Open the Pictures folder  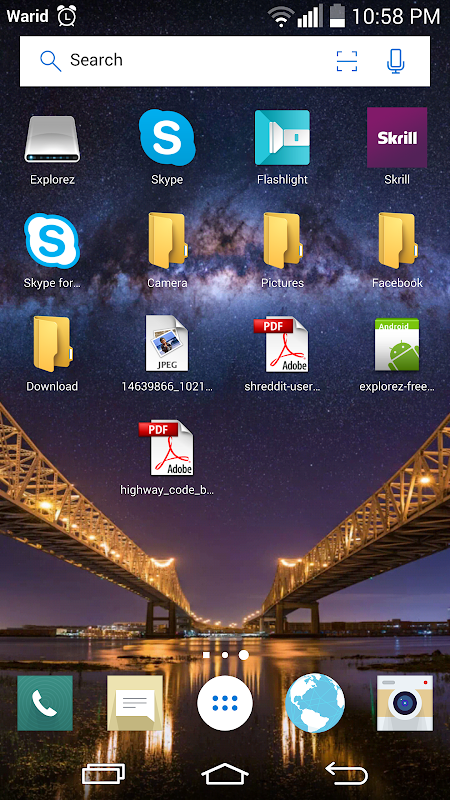(x=282, y=240)
